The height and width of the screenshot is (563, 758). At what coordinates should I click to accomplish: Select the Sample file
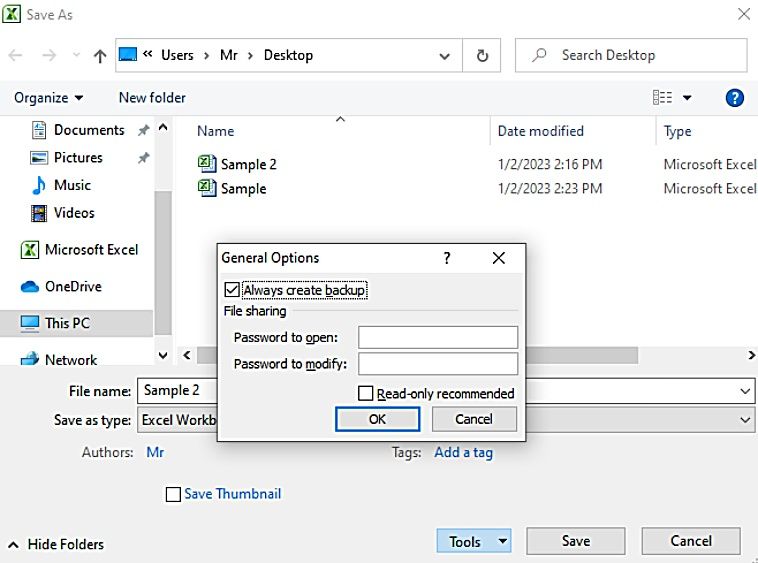(x=243, y=188)
